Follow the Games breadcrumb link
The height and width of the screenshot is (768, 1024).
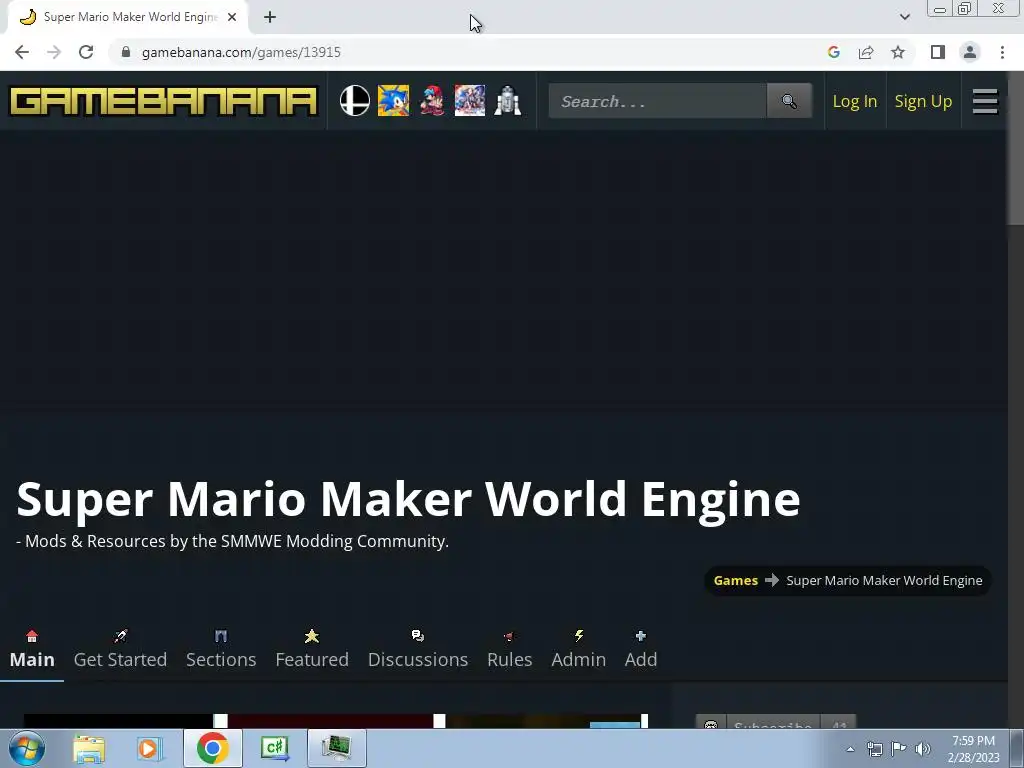pos(735,581)
